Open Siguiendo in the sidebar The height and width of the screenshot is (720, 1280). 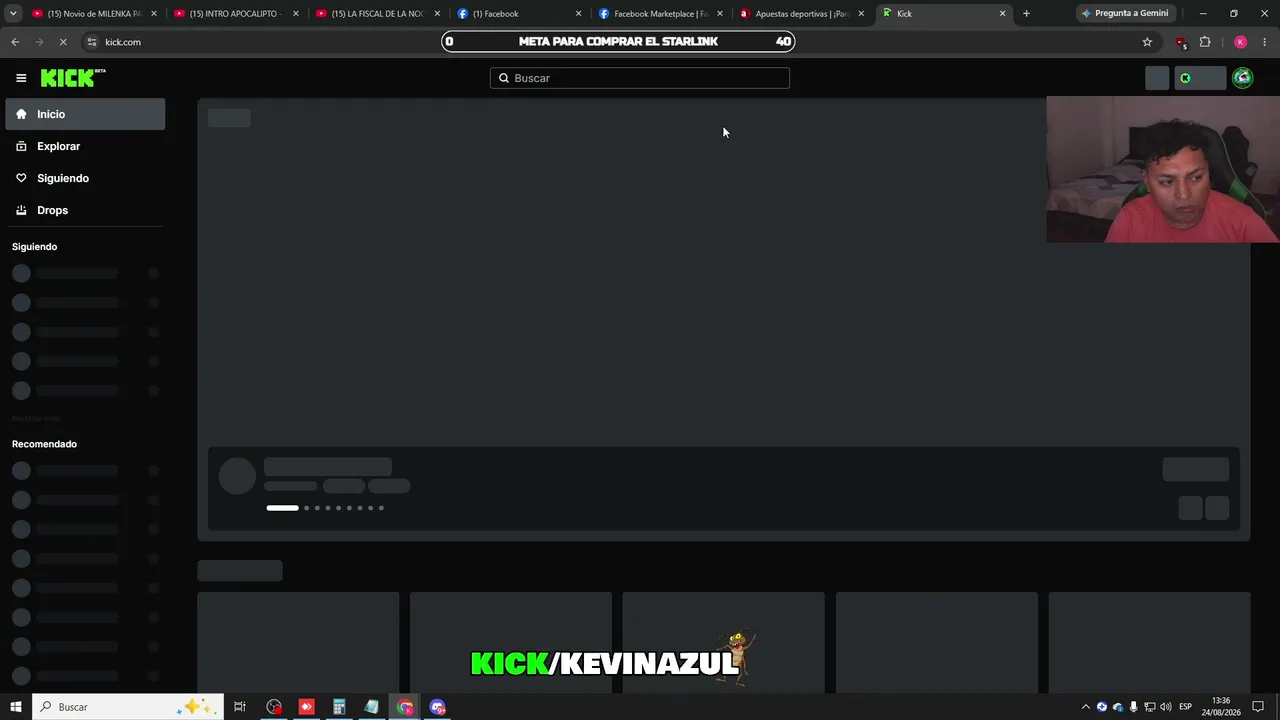(x=85, y=178)
